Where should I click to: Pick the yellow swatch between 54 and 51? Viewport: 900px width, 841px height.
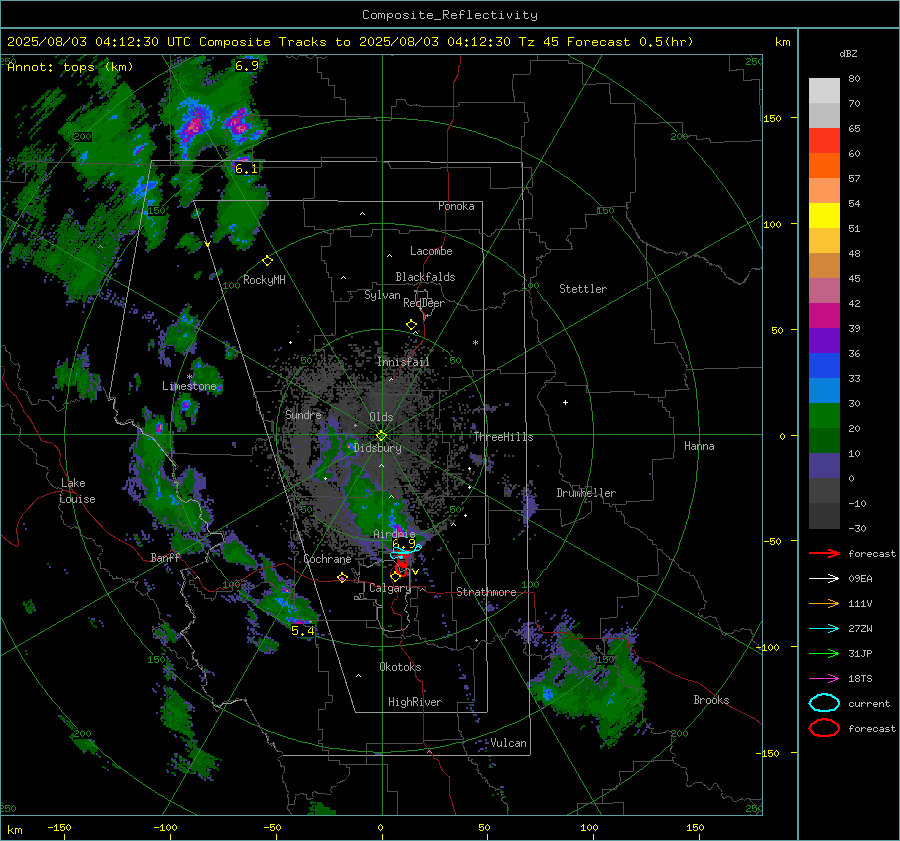[x=824, y=216]
